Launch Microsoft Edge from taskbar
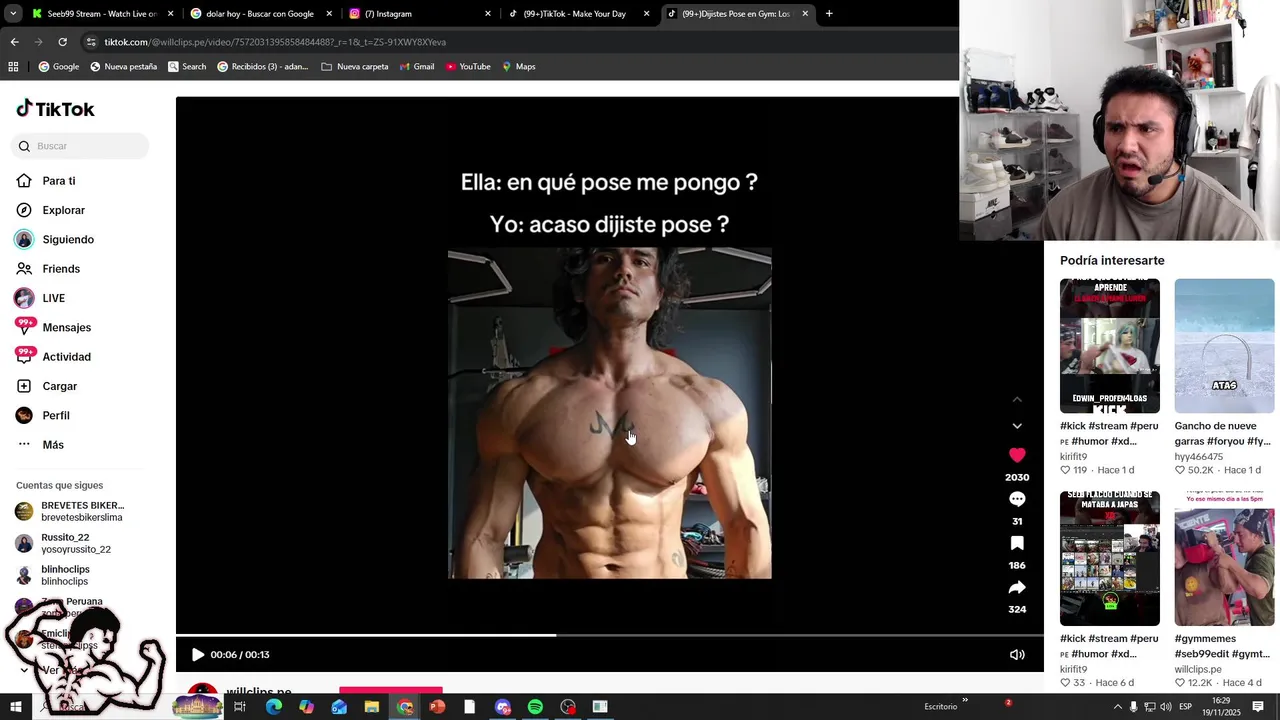Screen dimensions: 1280x720 click(273, 707)
